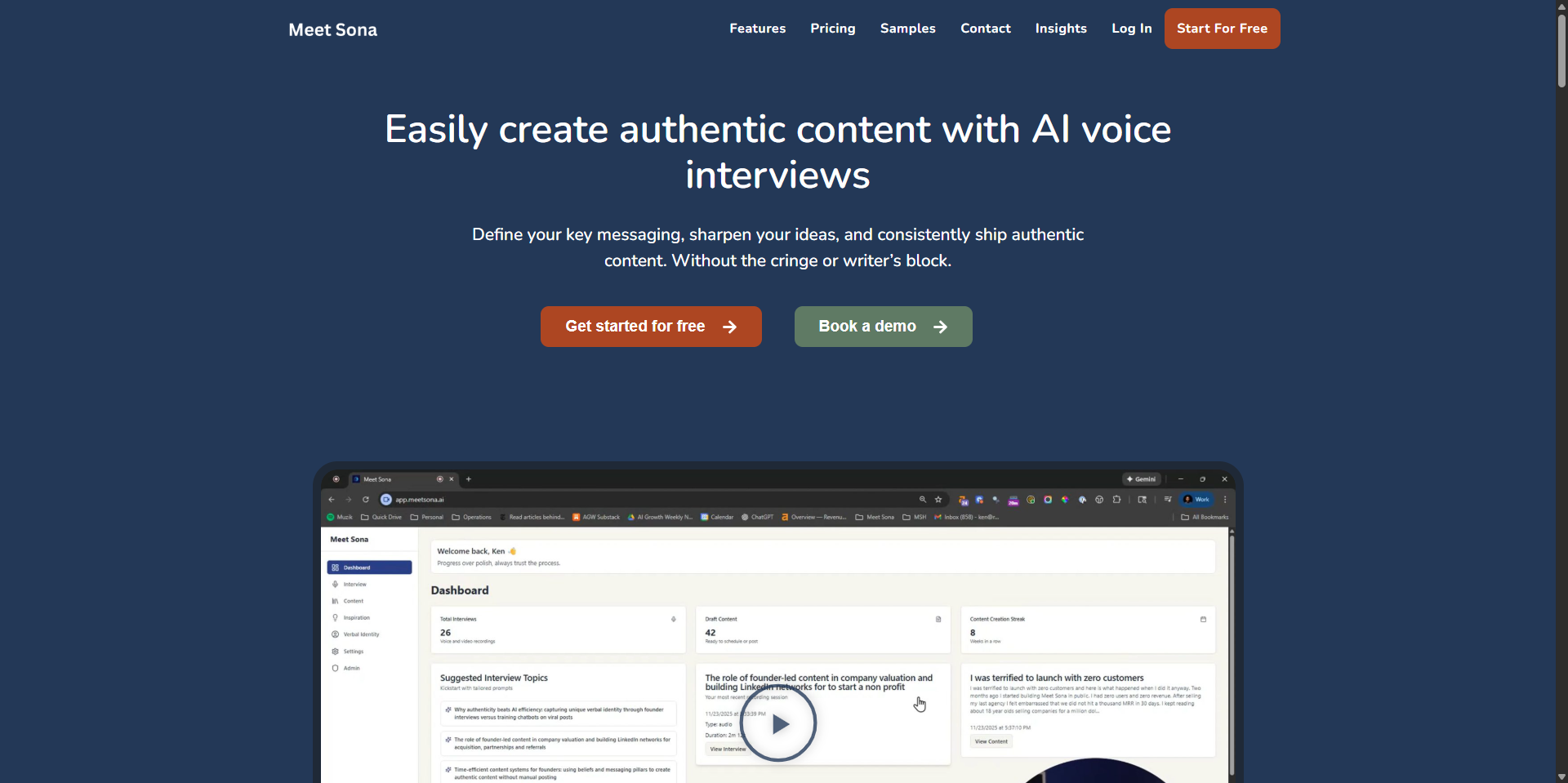
Task: Click the Content library icon in sidebar
Action: coord(335,601)
